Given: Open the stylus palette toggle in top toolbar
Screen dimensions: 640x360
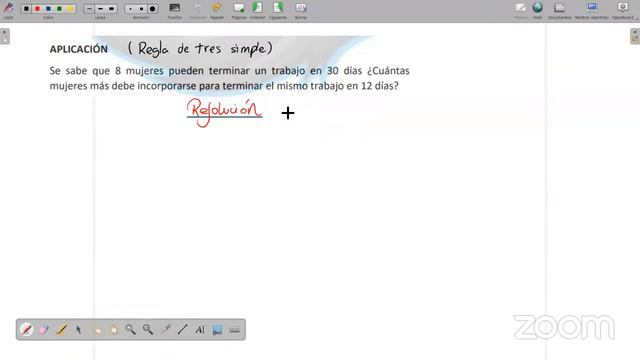Looking at the screenshot, I should coord(8,9).
